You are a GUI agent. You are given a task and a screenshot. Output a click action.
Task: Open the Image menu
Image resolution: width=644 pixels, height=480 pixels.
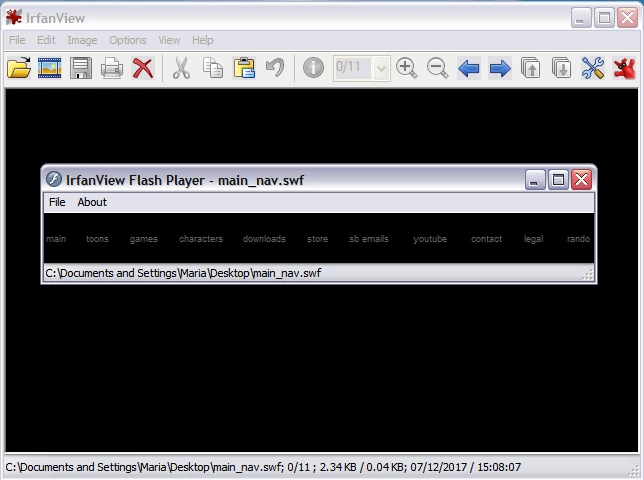coord(82,40)
